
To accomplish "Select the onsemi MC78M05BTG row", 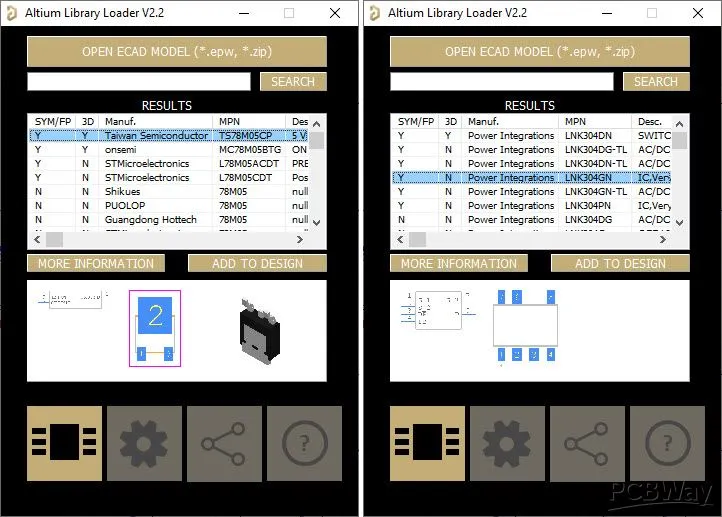I will pos(169,150).
